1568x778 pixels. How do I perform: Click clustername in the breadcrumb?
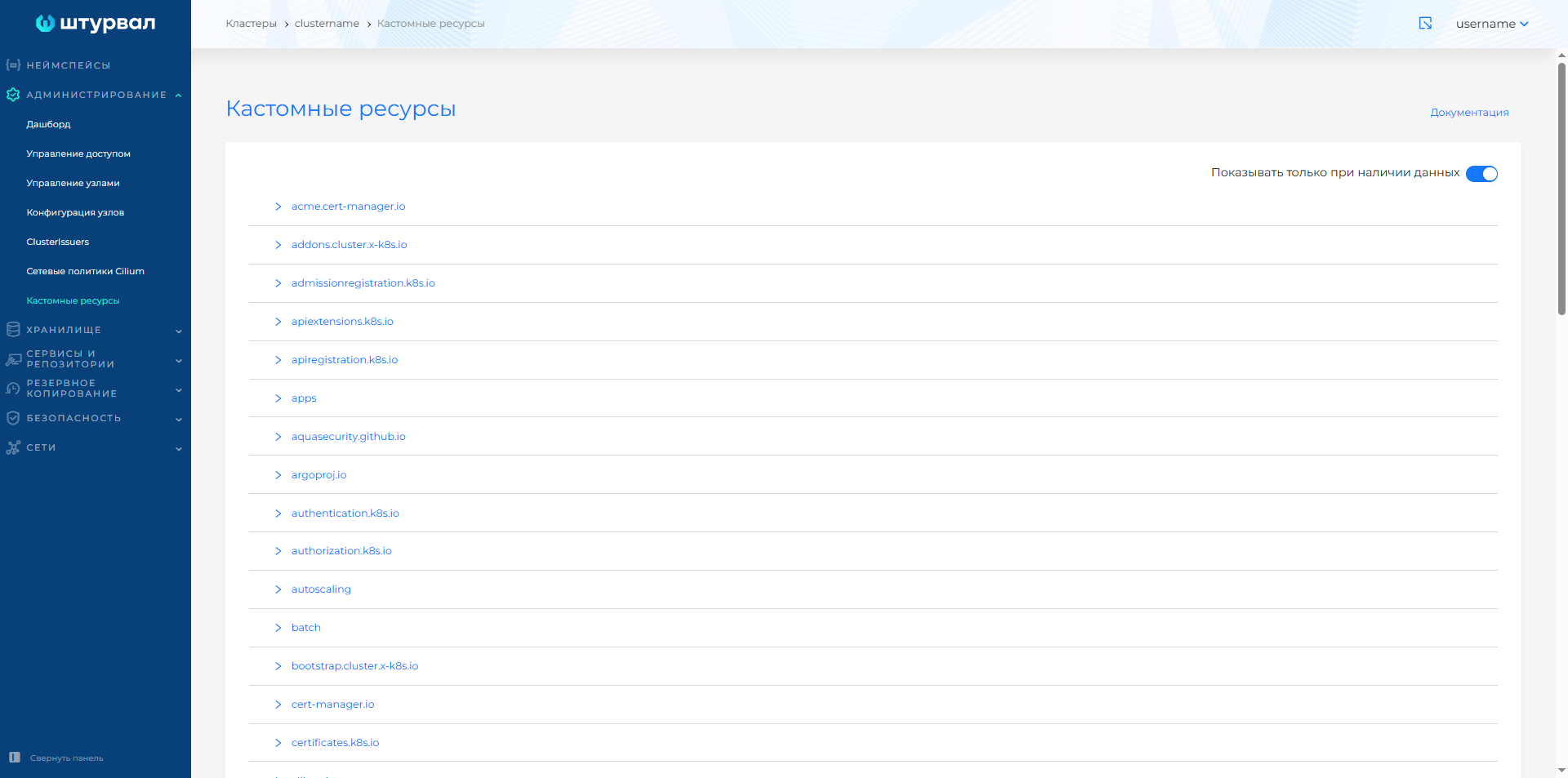[x=327, y=24]
